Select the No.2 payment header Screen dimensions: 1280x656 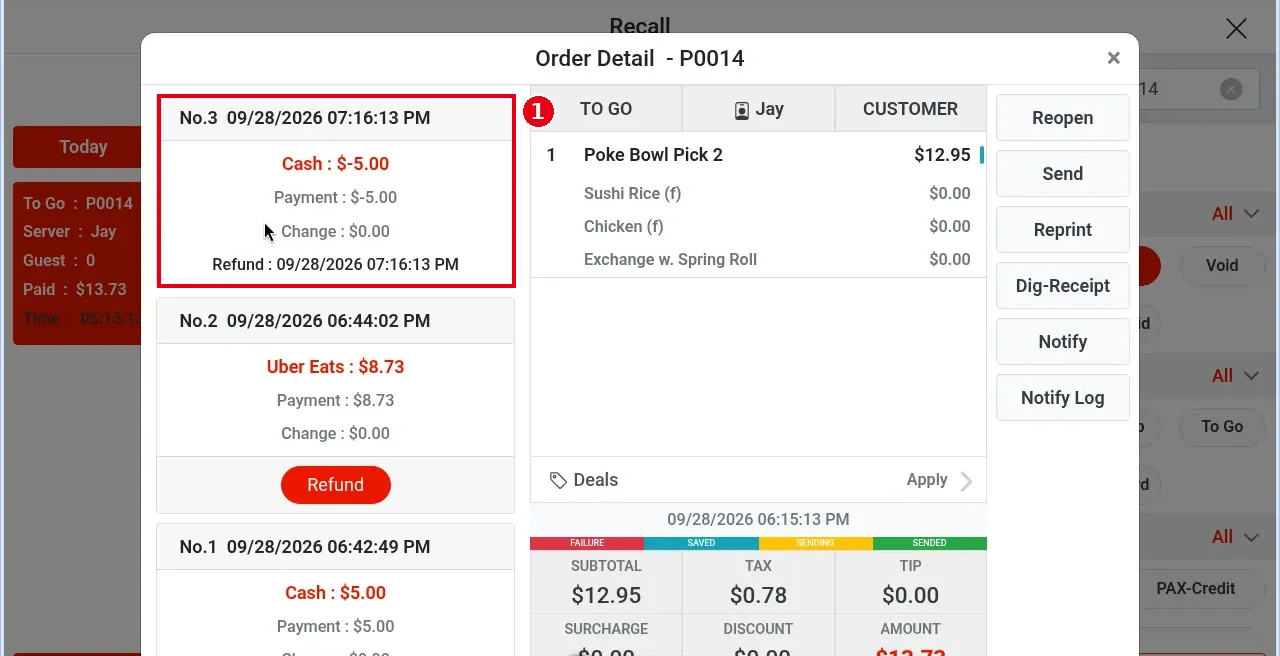336,321
